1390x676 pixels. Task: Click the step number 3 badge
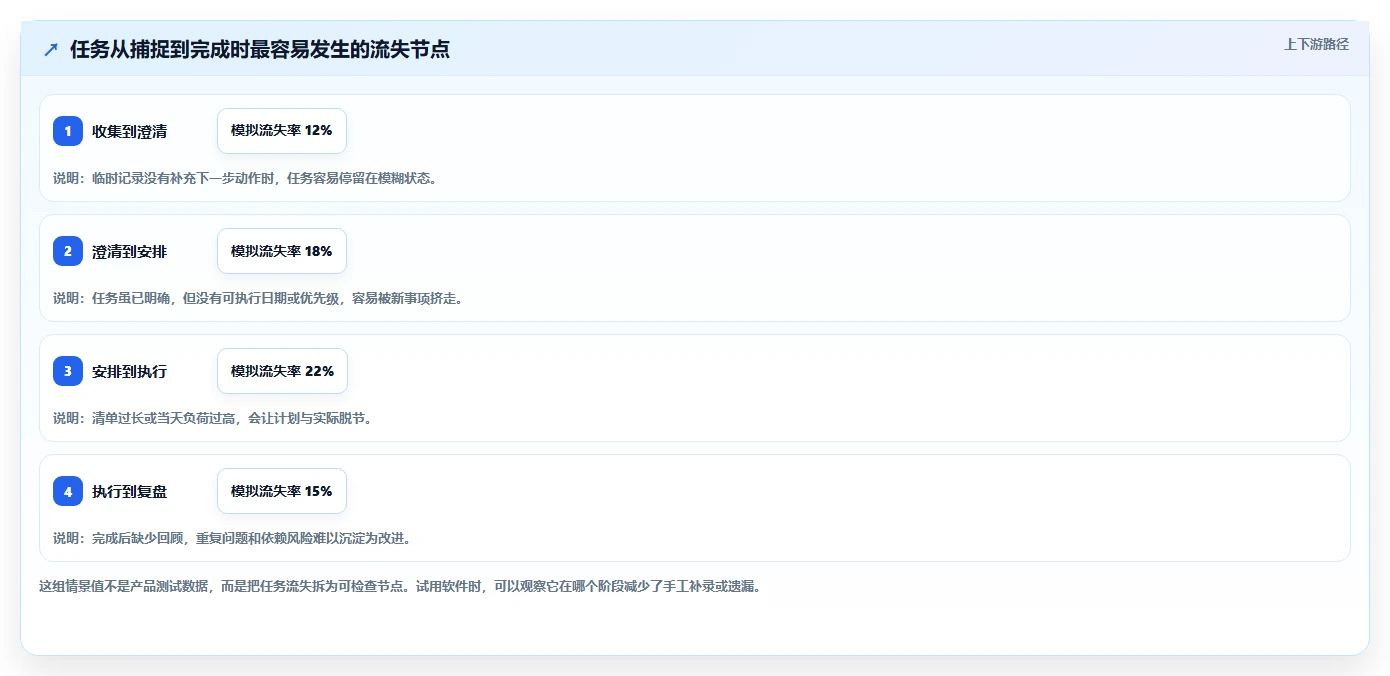point(68,371)
